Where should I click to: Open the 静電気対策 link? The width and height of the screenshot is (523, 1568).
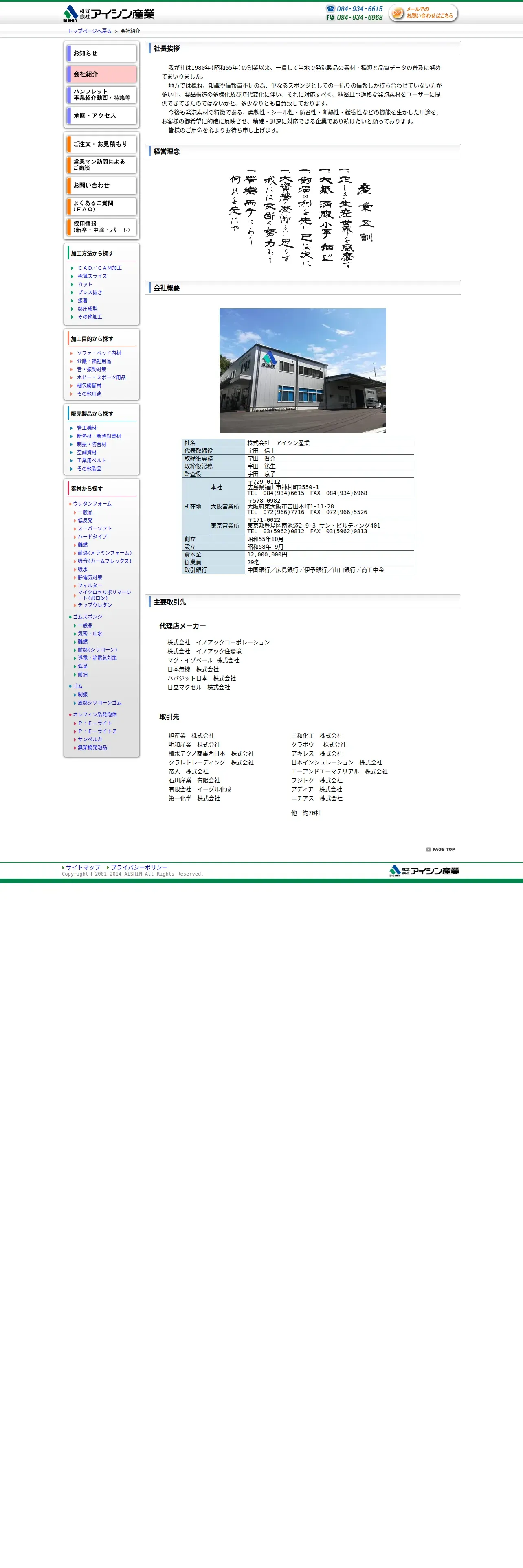tap(90, 578)
